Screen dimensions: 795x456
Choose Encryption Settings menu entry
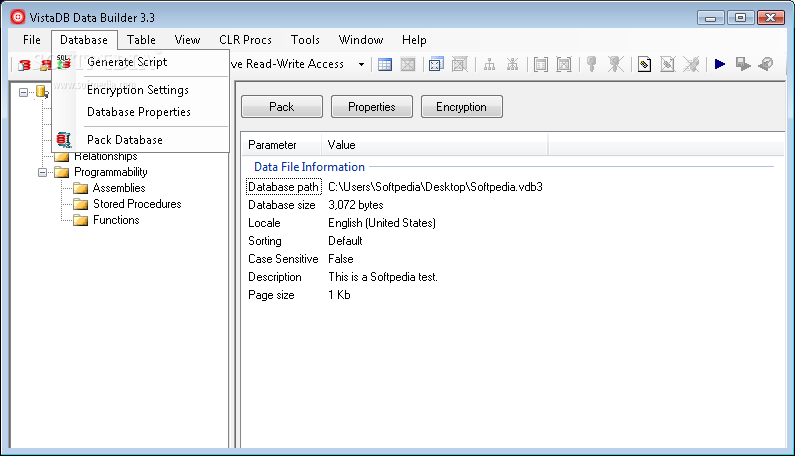tap(140, 90)
